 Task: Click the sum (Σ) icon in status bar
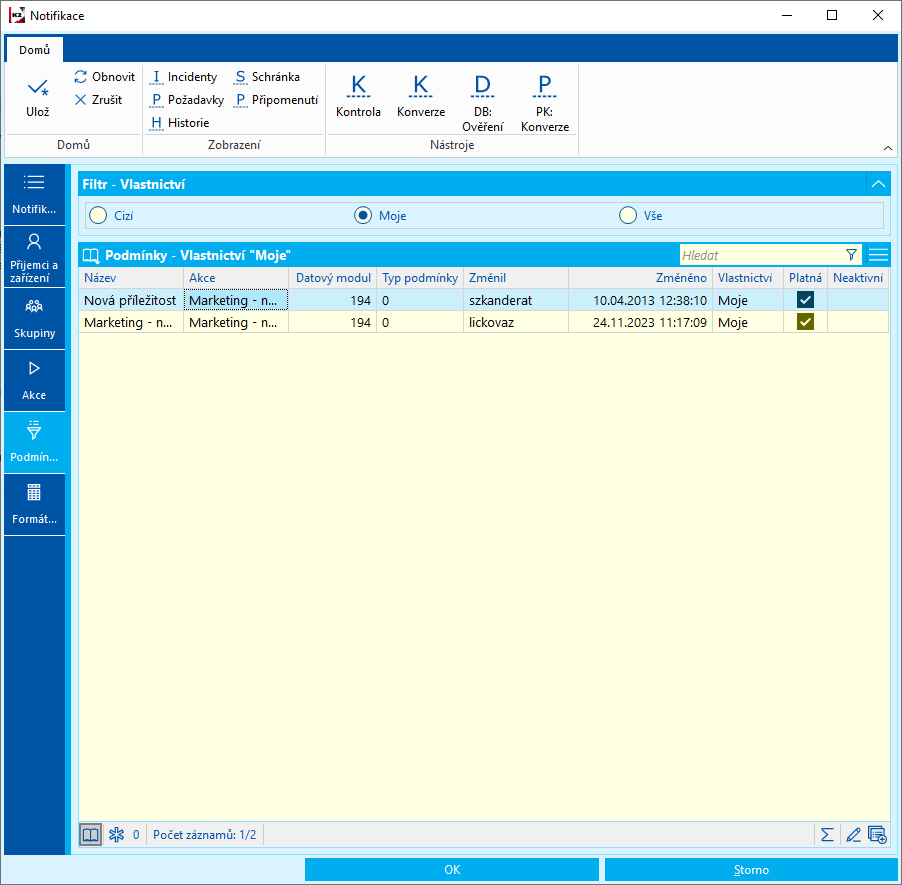(x=827, y=834)
